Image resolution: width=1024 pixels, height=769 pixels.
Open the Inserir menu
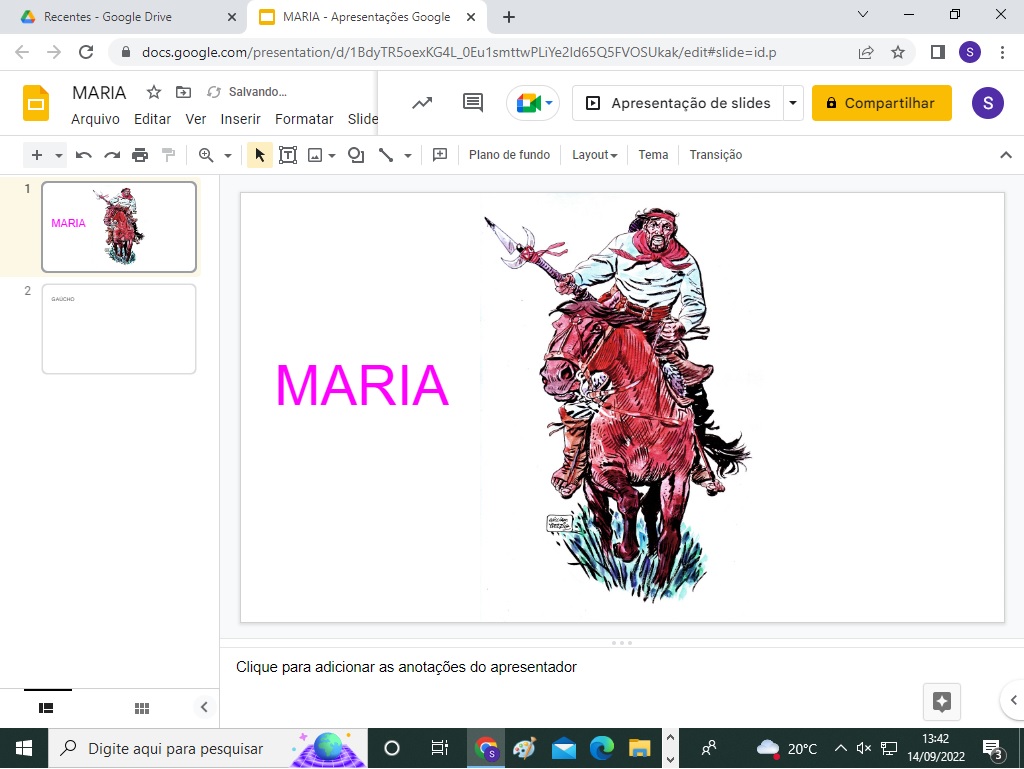click(240, 119)
